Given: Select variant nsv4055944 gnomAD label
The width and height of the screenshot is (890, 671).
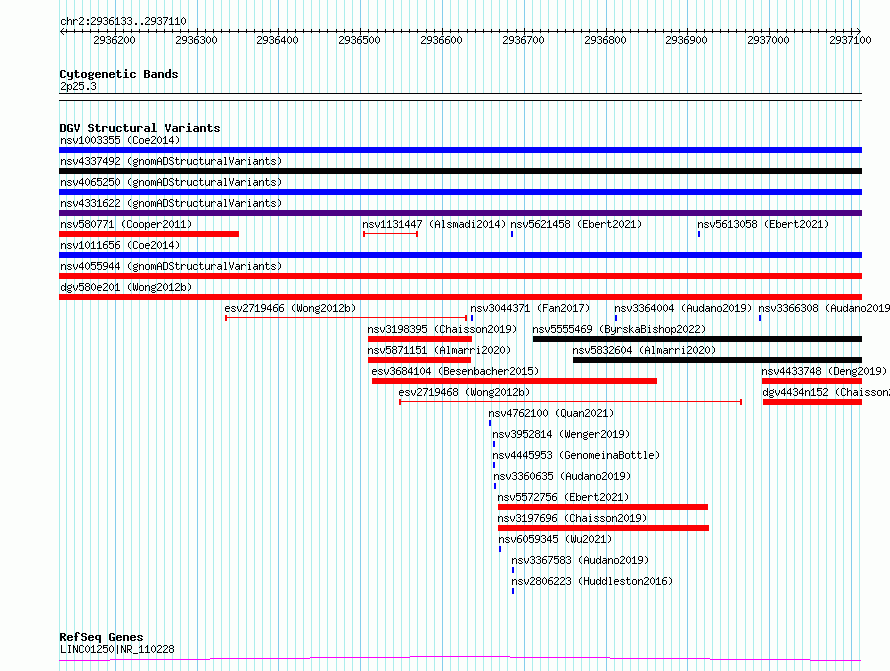Looking at the screenshot, I should [x=171, y=266].
